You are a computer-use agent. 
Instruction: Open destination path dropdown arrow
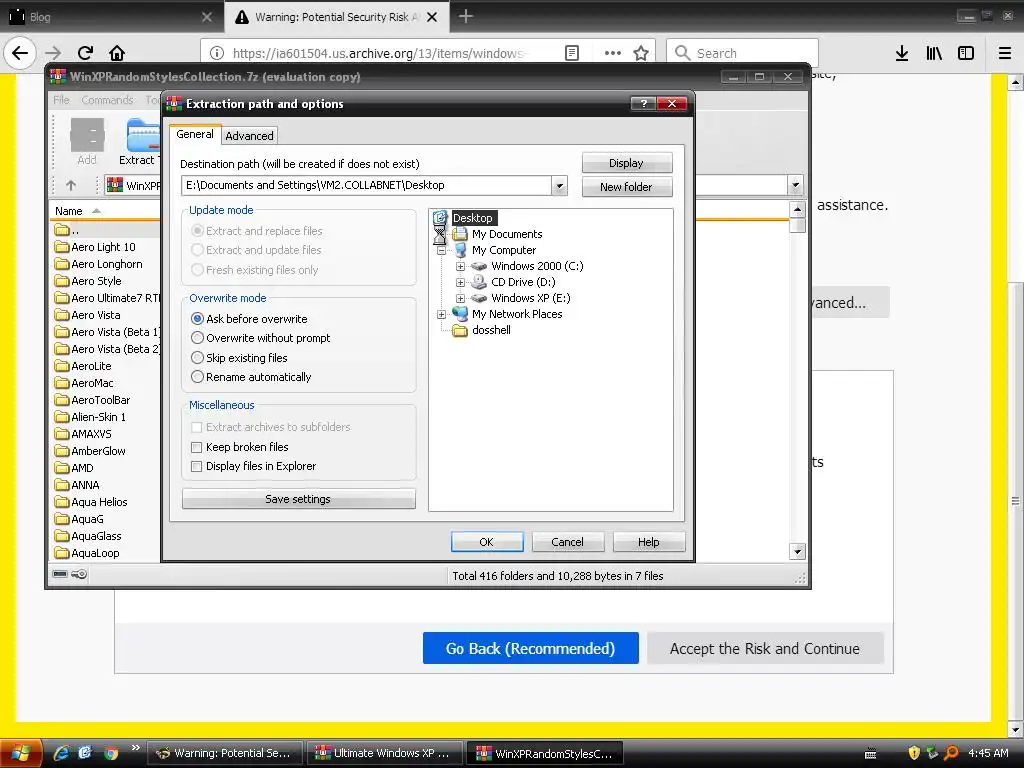click(559, 185)
